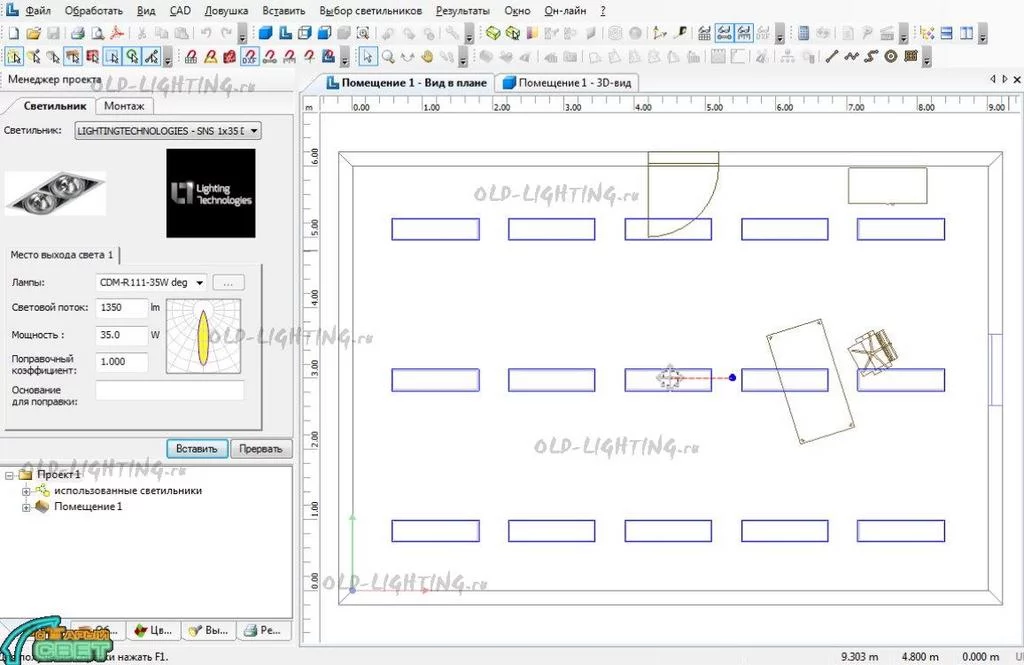The width and height of the screenshot is (1024, 665).
Task: Open the 3D standard view cube icon
Action: [x=267, y=32]
